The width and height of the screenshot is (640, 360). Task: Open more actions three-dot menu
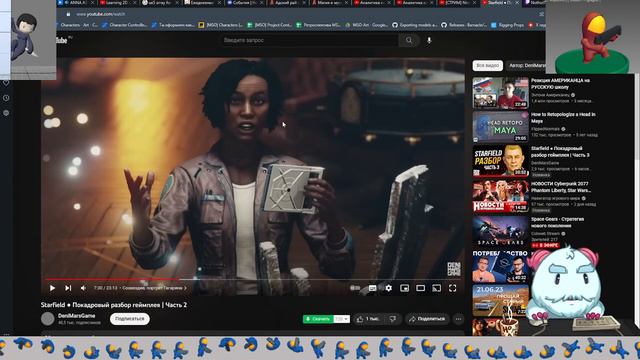pyautogui.click(x=458, y=319)
